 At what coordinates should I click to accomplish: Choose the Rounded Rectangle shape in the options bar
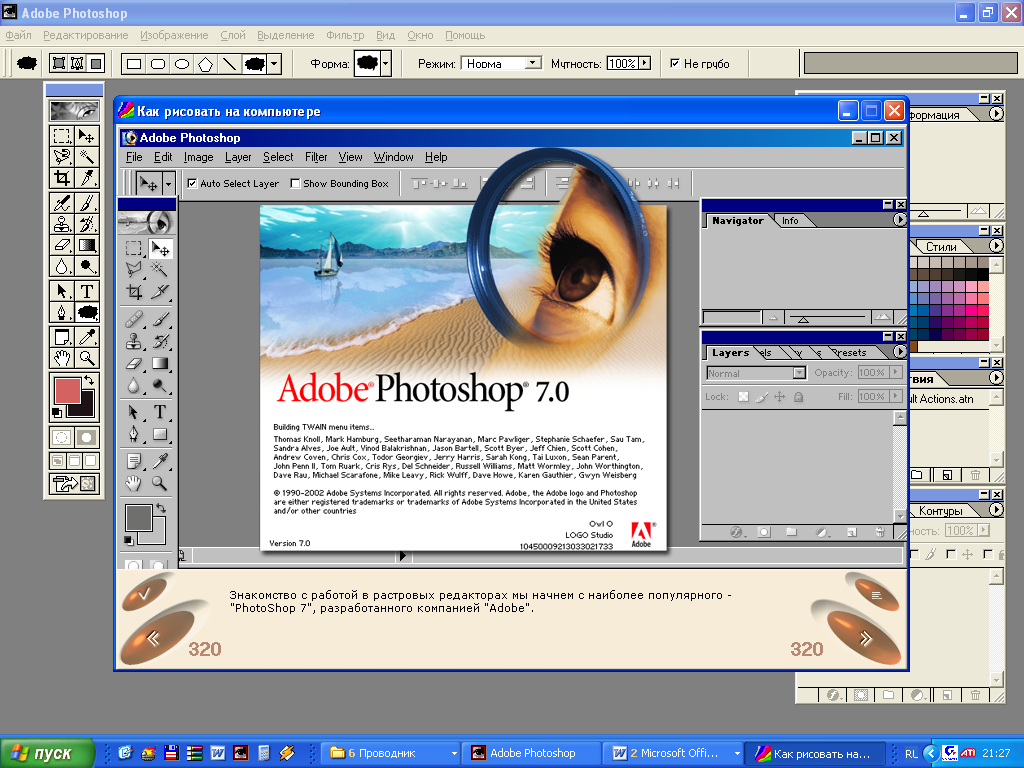pyautogui.click(x=158, y=64)
